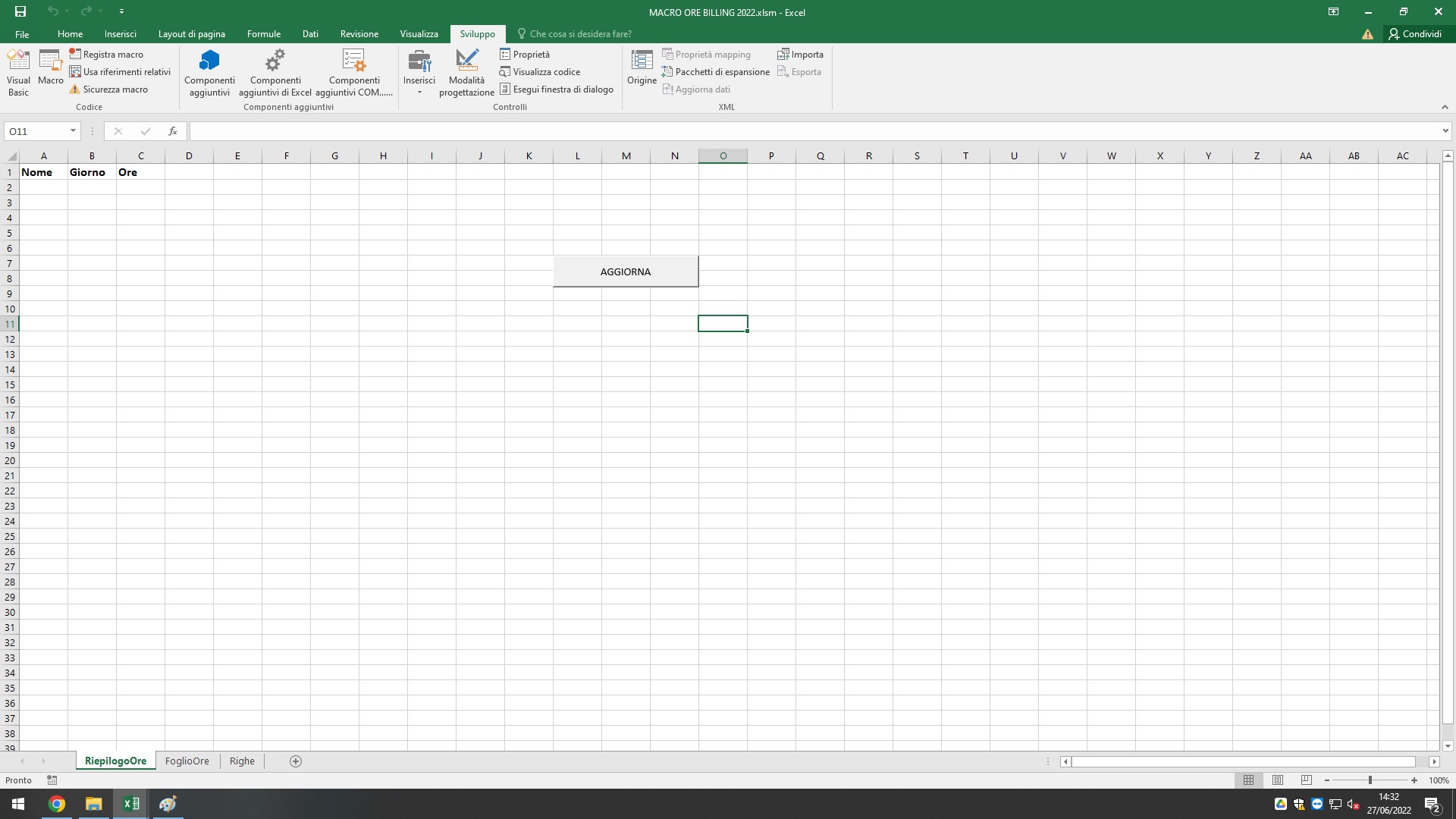Image resolution: width=1456 pixels, height=819 pixels.
Task: Open the Macro list button
Action: [51, 68]
